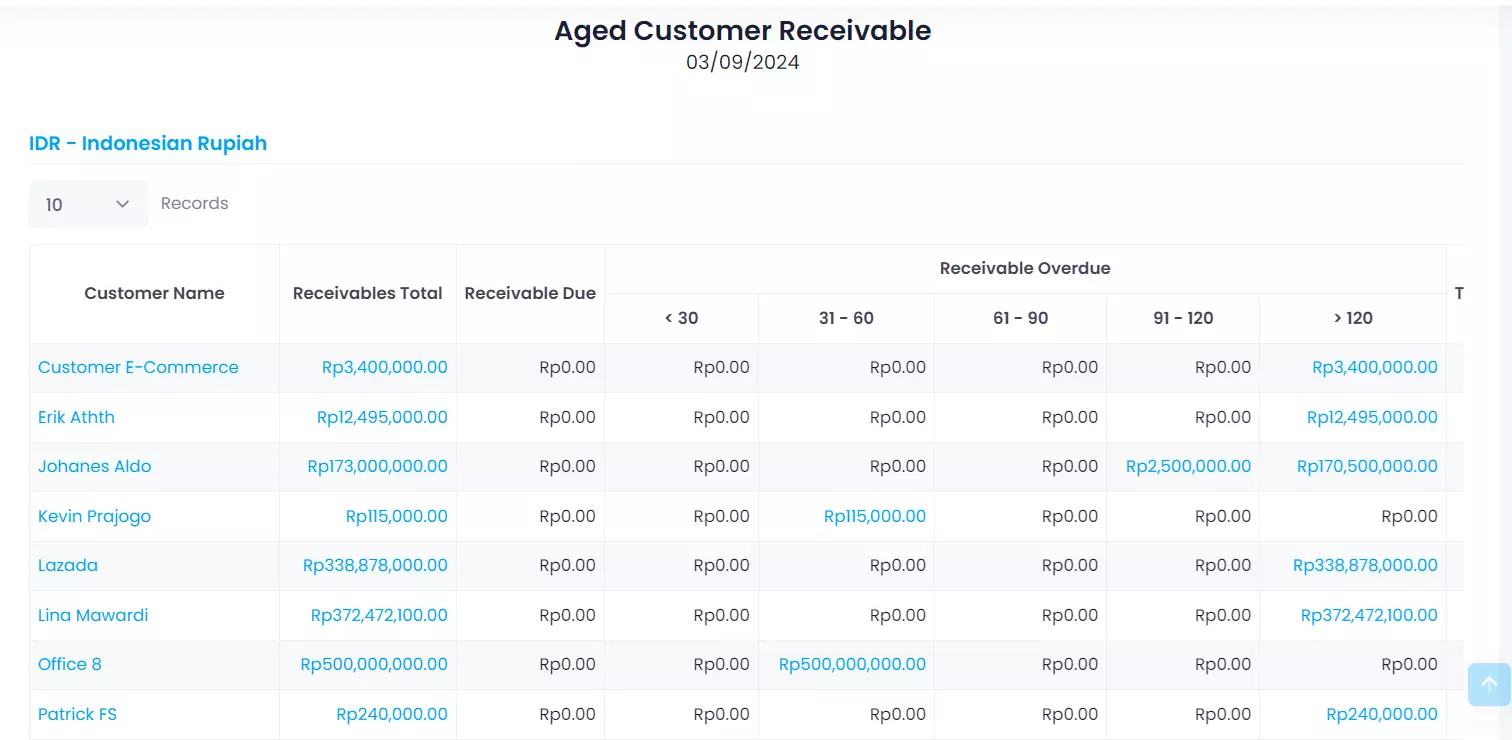
Task: Open the records per page dropdown
Action: (x=88, y=204)
